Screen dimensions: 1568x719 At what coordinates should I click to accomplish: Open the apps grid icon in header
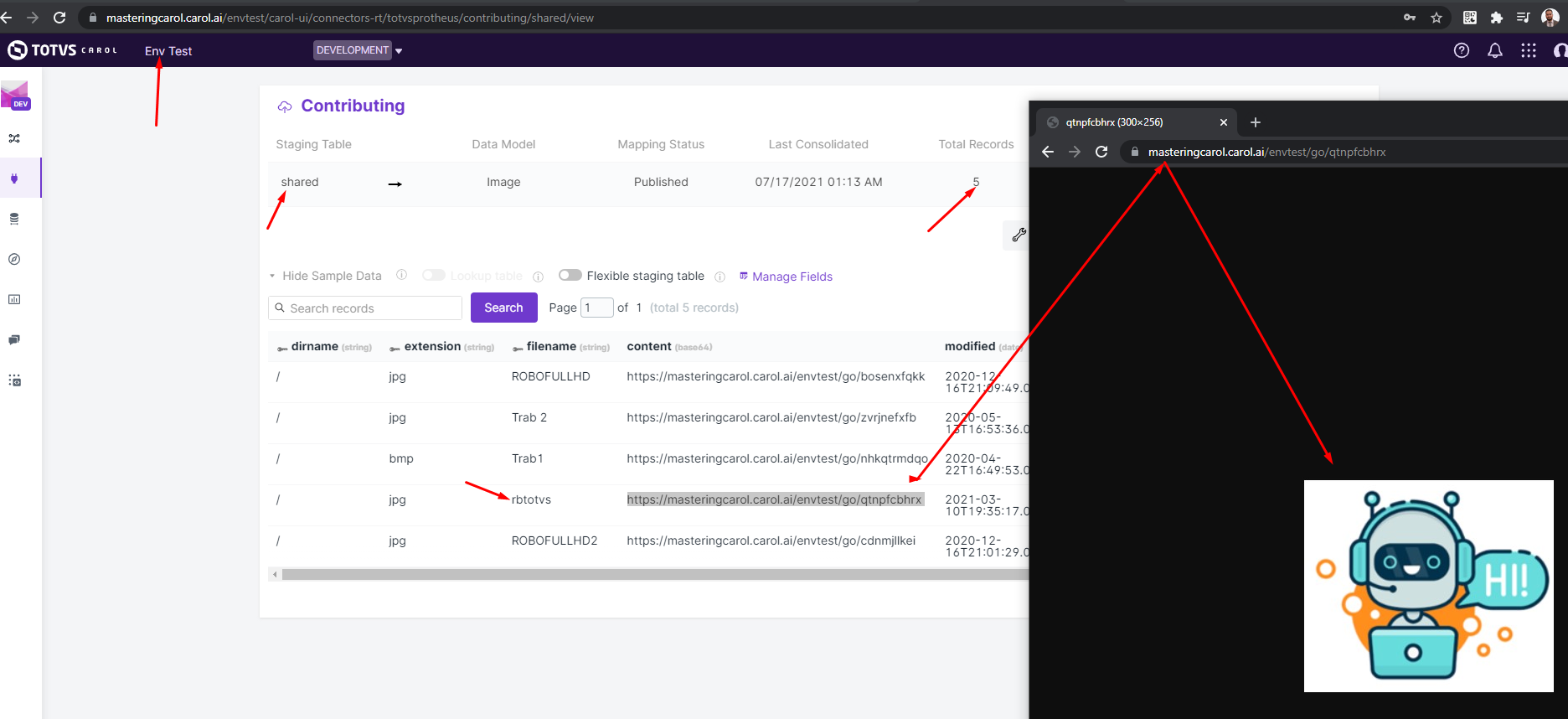point(1528,50)
